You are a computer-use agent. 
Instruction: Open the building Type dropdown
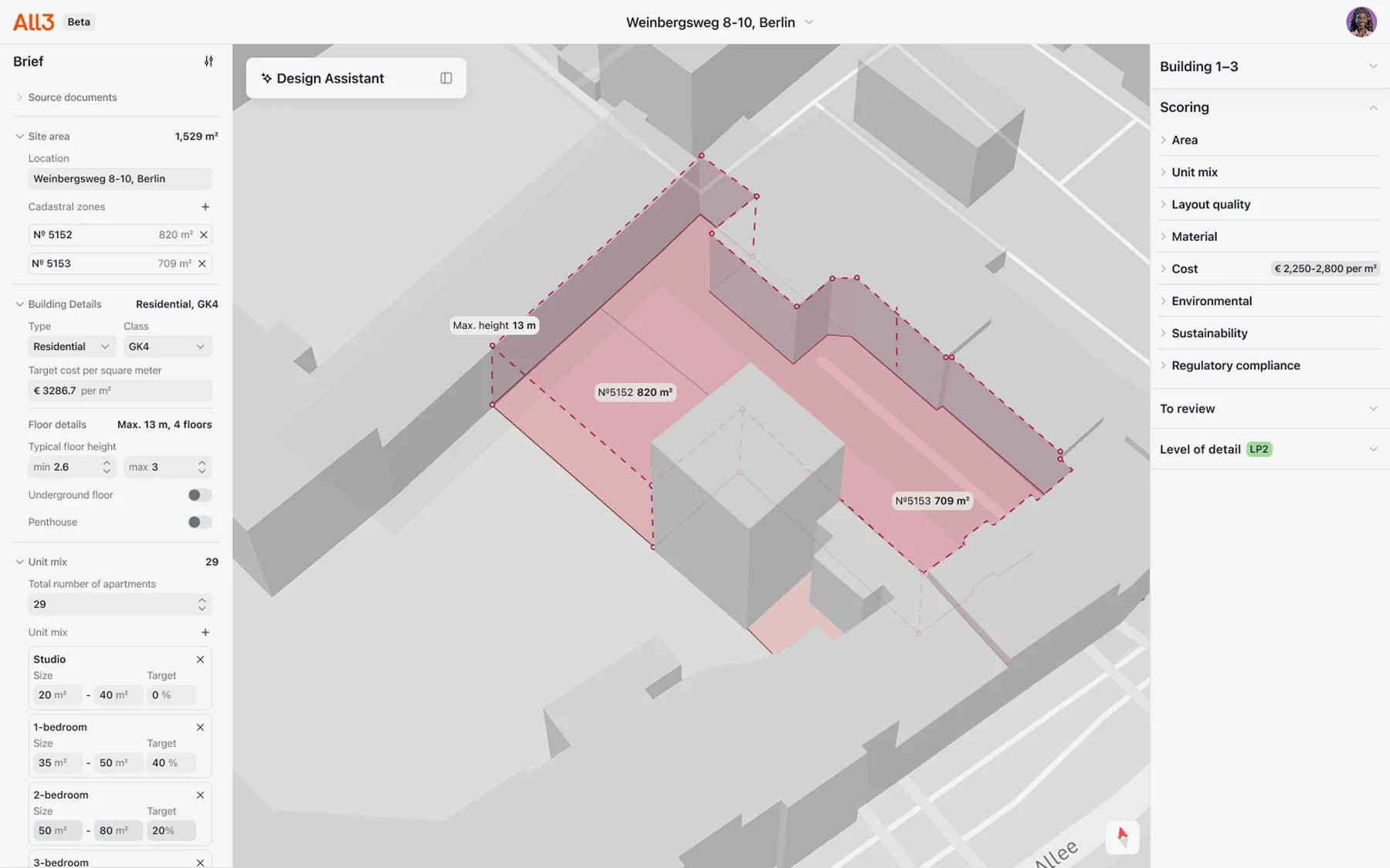pyautogui.click(x=72, y=347)
